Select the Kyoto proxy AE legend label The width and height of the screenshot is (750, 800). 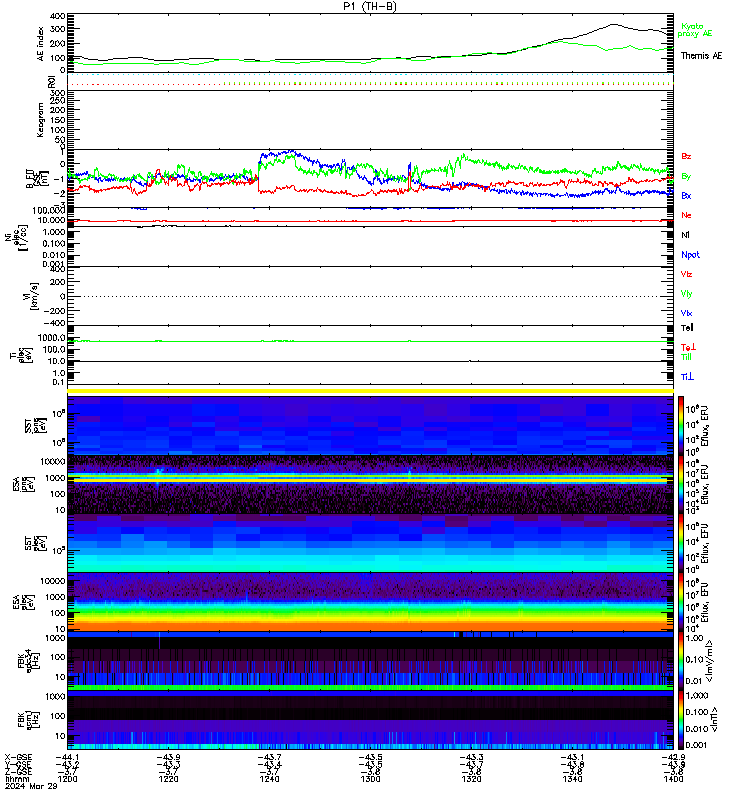[x=695, y=30]
